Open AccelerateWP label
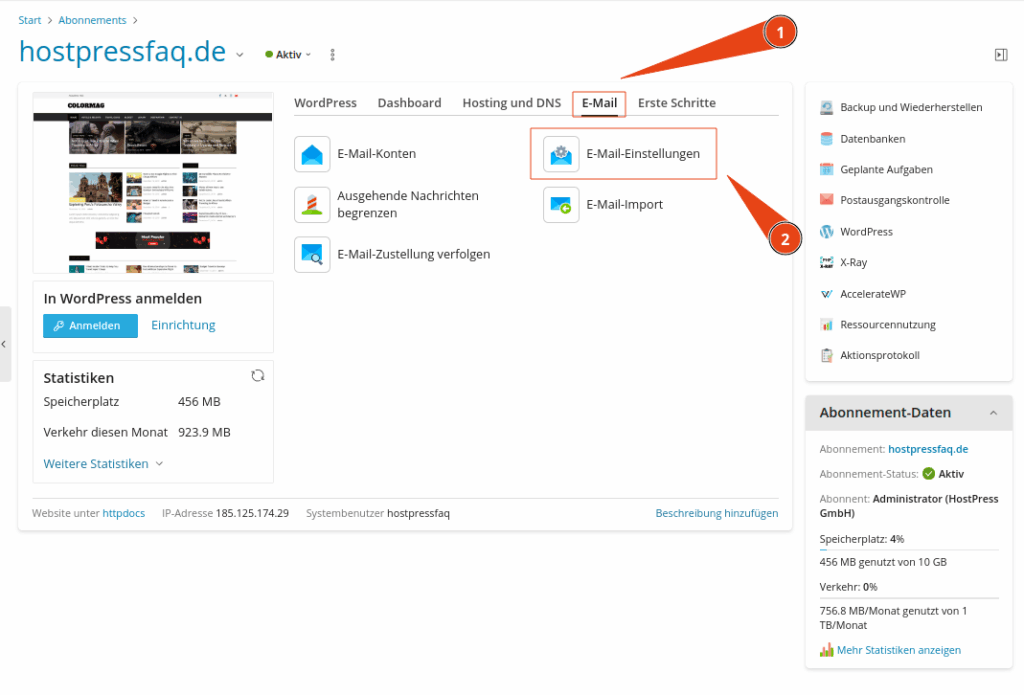 [872, 294]
